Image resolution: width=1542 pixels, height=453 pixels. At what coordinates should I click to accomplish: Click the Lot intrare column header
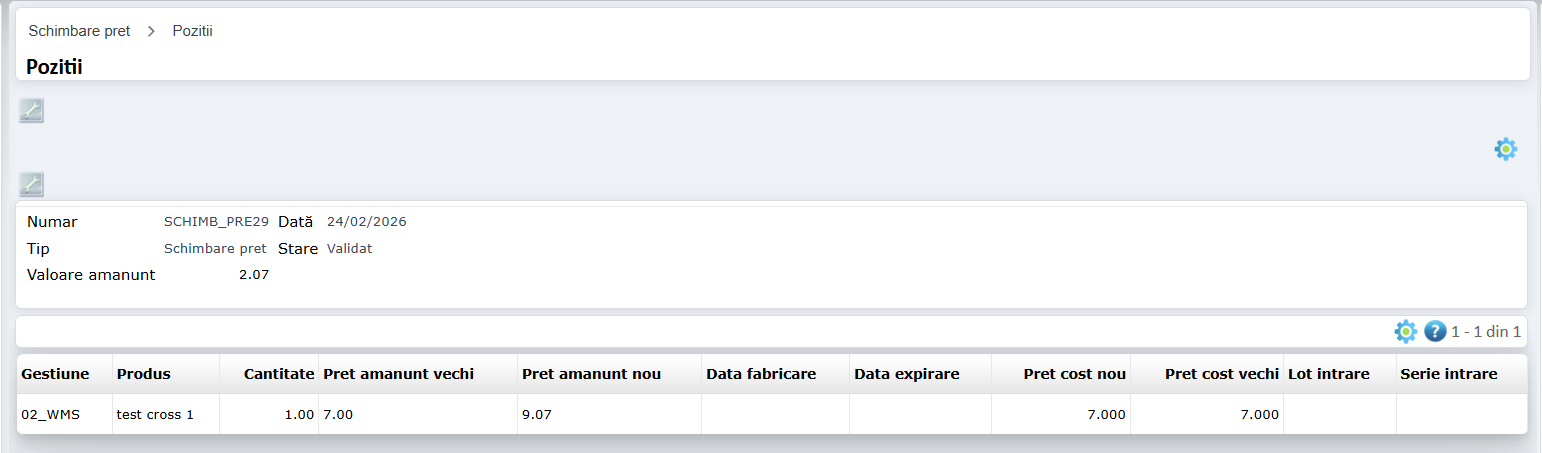[x=1322, y=374]
